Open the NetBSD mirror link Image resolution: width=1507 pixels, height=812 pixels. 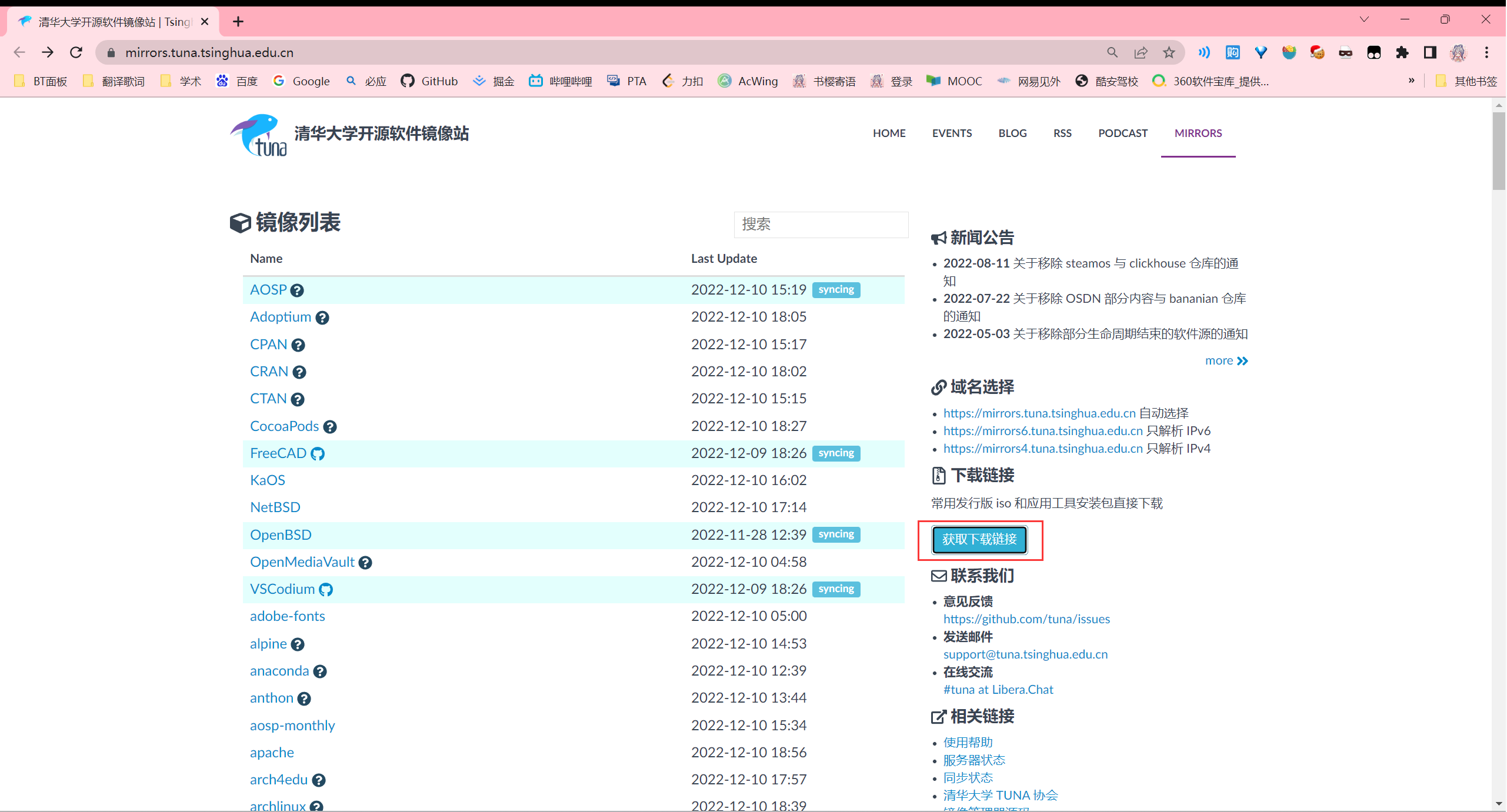[275, 507]
